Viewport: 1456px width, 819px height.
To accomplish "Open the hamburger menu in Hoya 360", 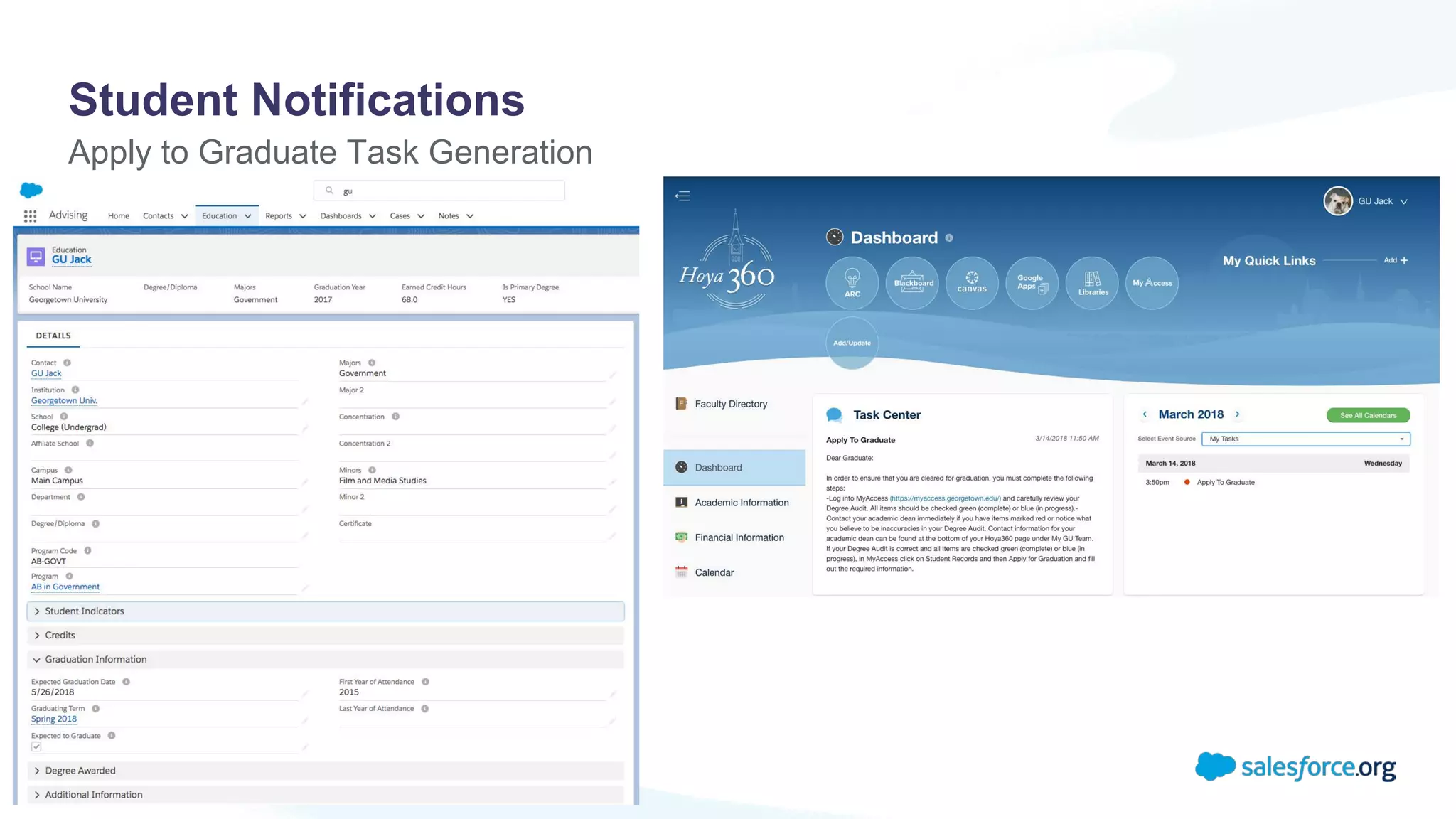I will pos(682,196).
